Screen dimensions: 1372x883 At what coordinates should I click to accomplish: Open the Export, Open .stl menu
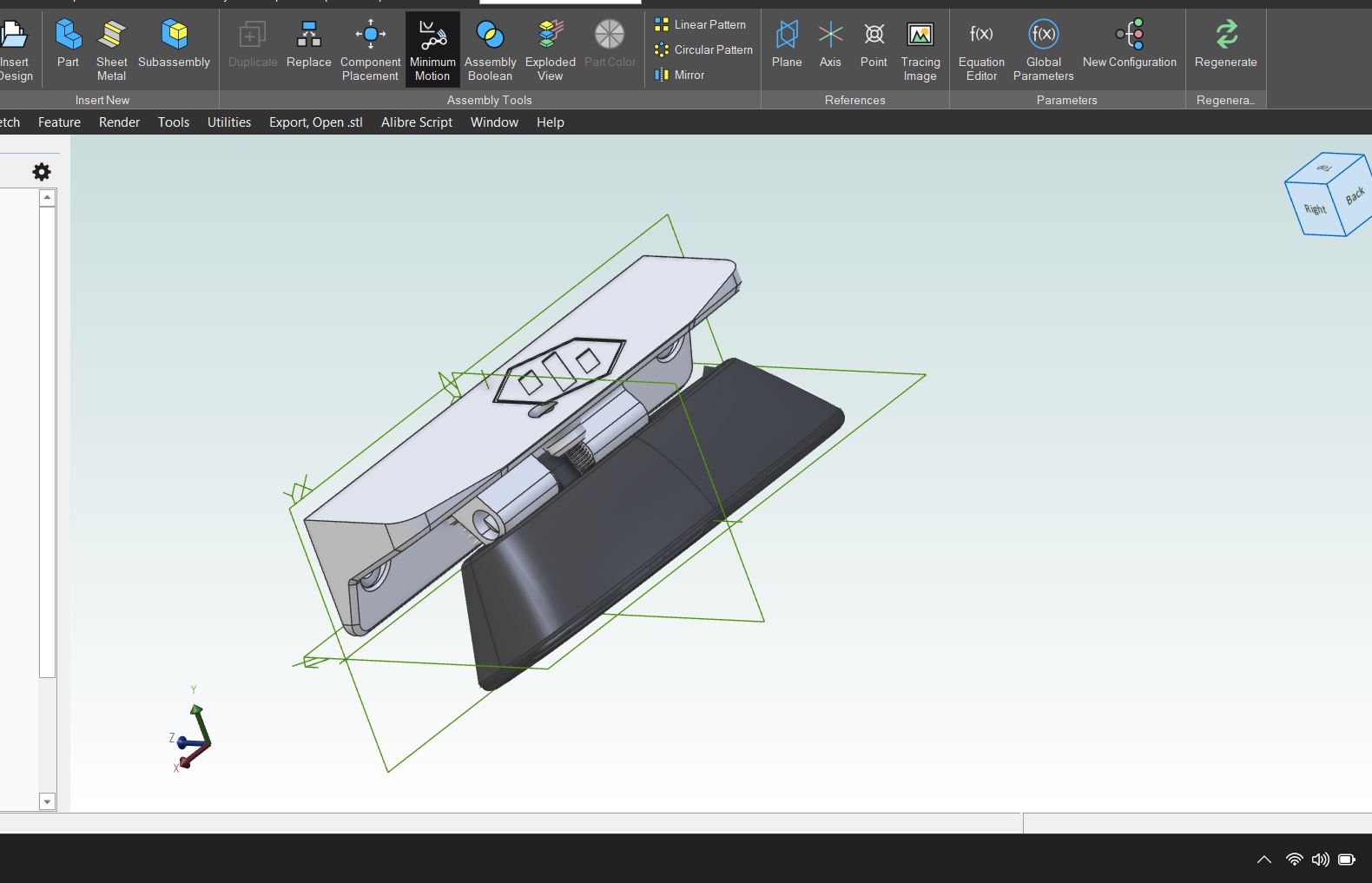[x=316, y=122]
